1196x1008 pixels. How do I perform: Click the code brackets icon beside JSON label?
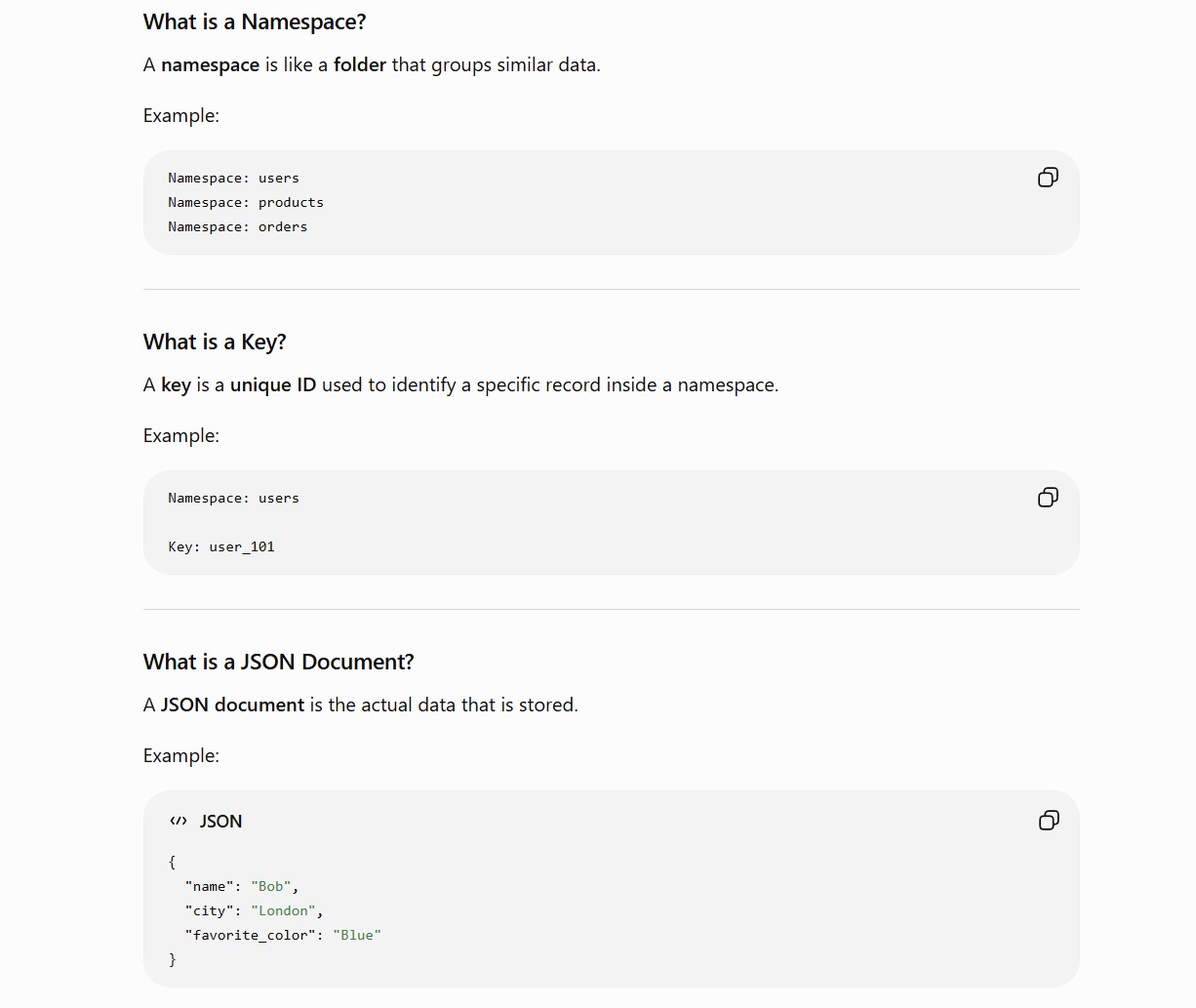click(179, 822)
